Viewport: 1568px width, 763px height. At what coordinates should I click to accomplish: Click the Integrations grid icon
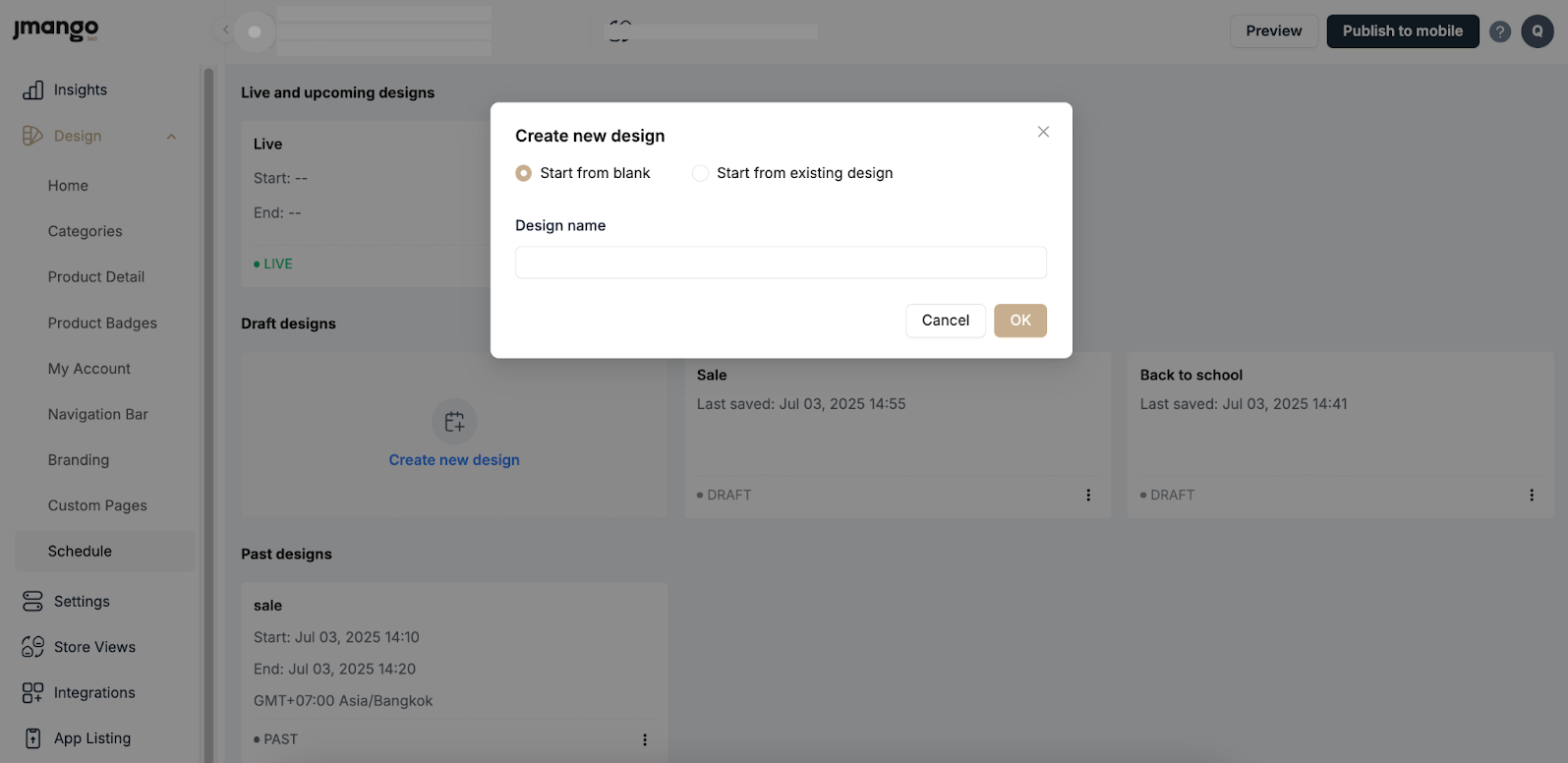coord(33,692)
